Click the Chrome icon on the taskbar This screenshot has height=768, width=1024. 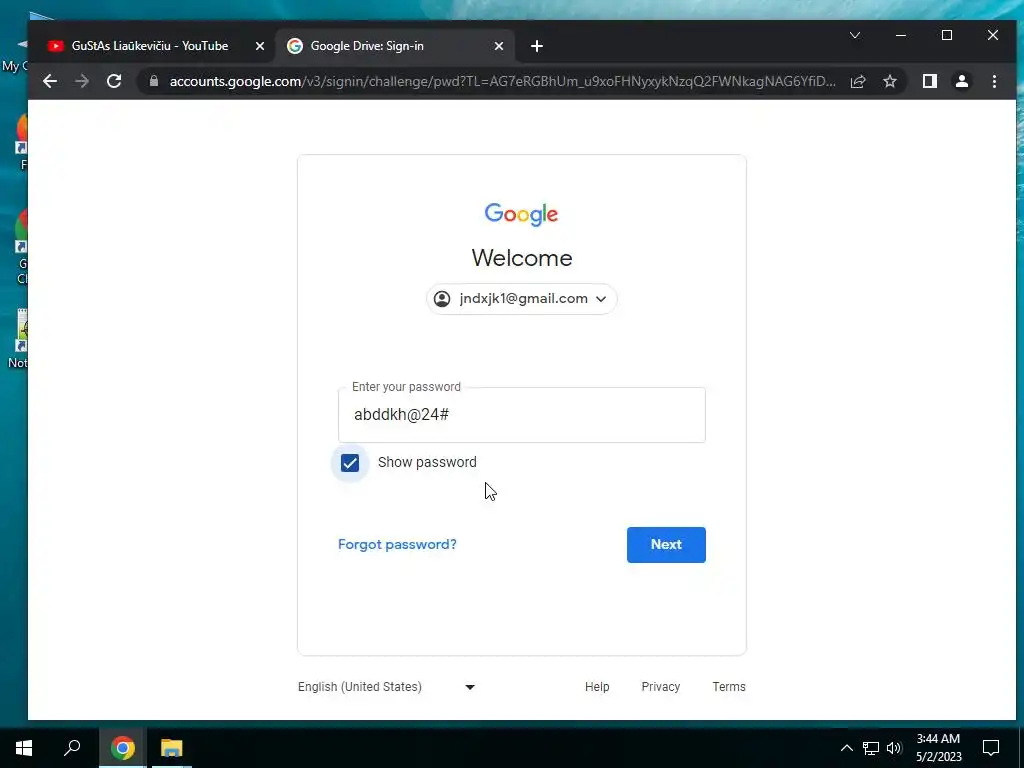[122, 748]
